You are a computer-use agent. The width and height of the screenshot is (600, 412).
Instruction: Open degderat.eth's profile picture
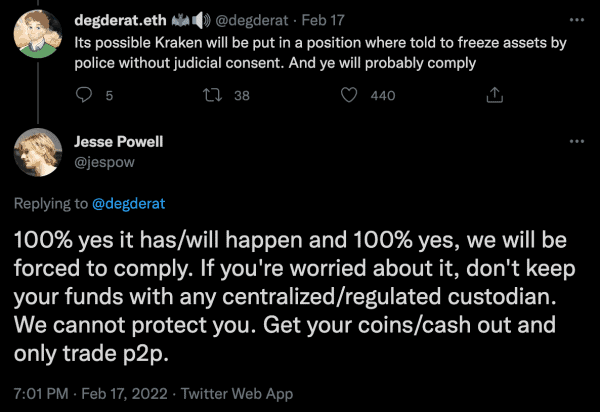(x=40, y=34)
